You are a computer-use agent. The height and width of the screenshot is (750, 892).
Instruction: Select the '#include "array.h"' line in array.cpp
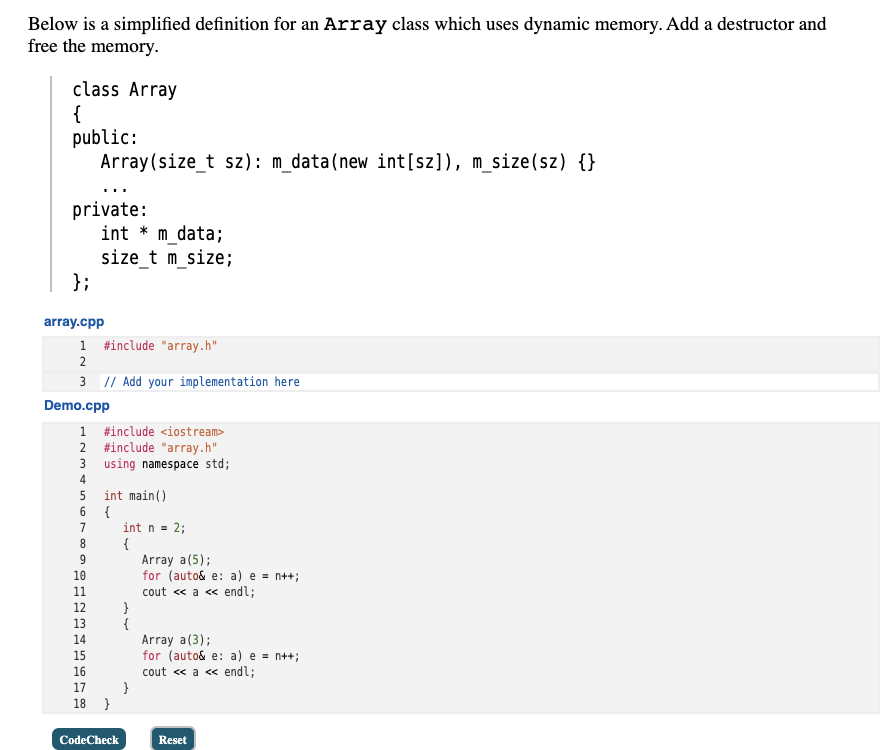point(160,344)
